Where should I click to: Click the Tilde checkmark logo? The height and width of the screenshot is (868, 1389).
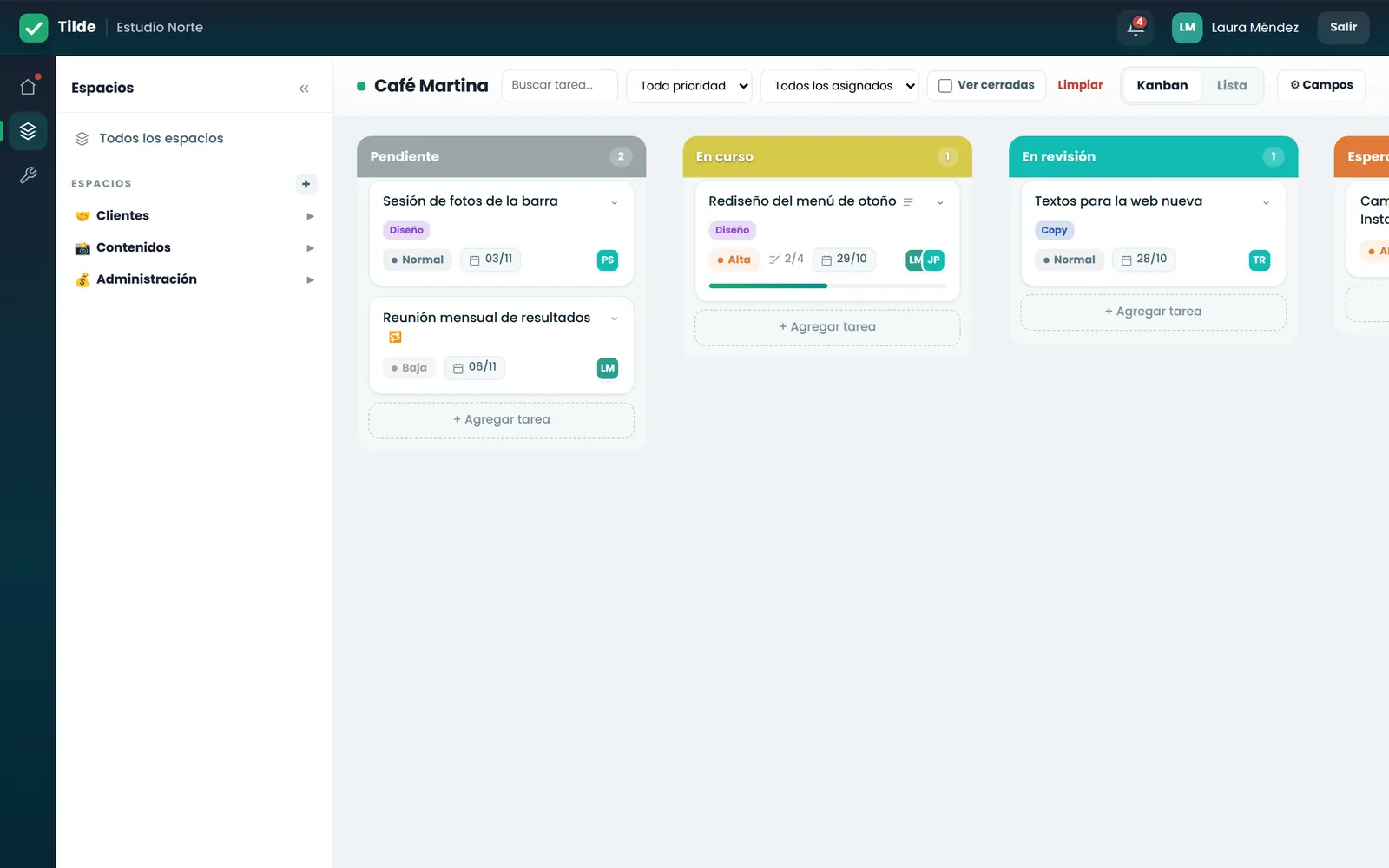34,28
